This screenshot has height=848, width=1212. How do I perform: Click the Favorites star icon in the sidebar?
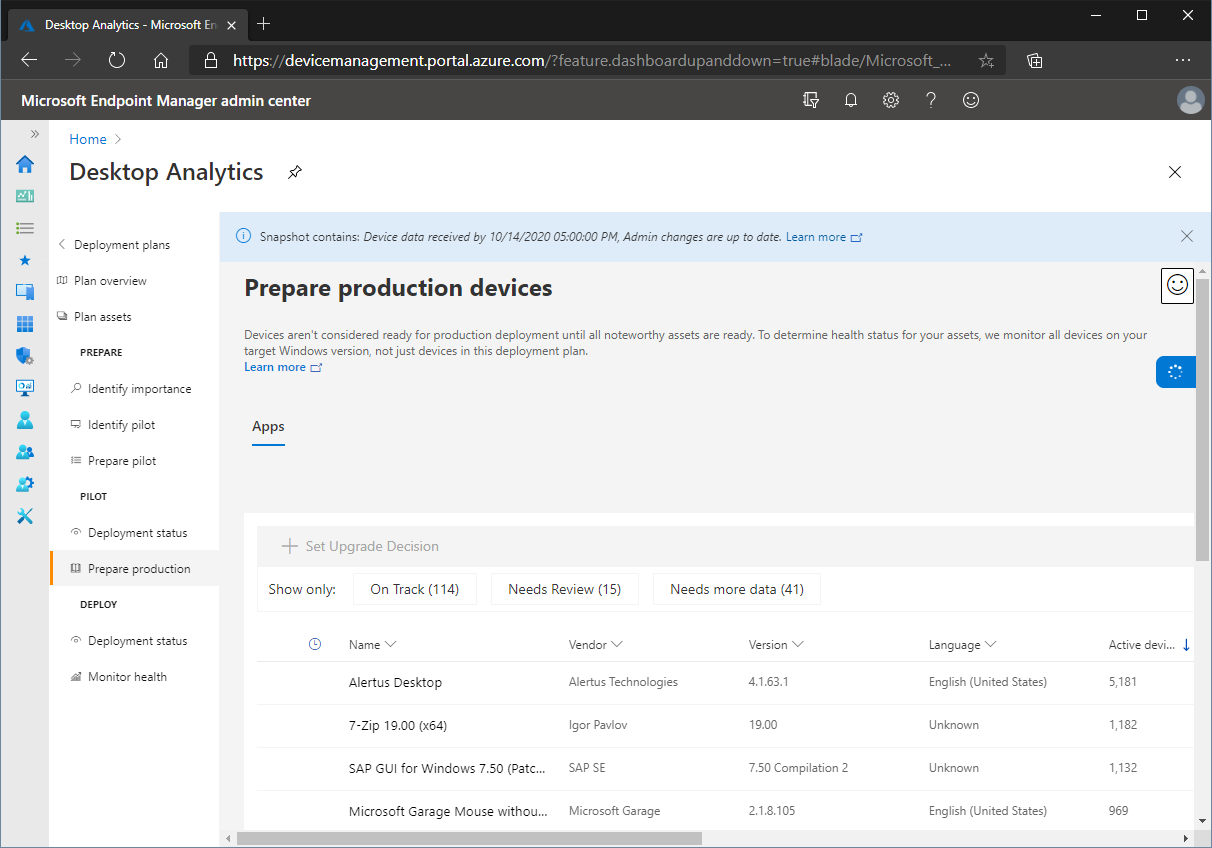25,260
